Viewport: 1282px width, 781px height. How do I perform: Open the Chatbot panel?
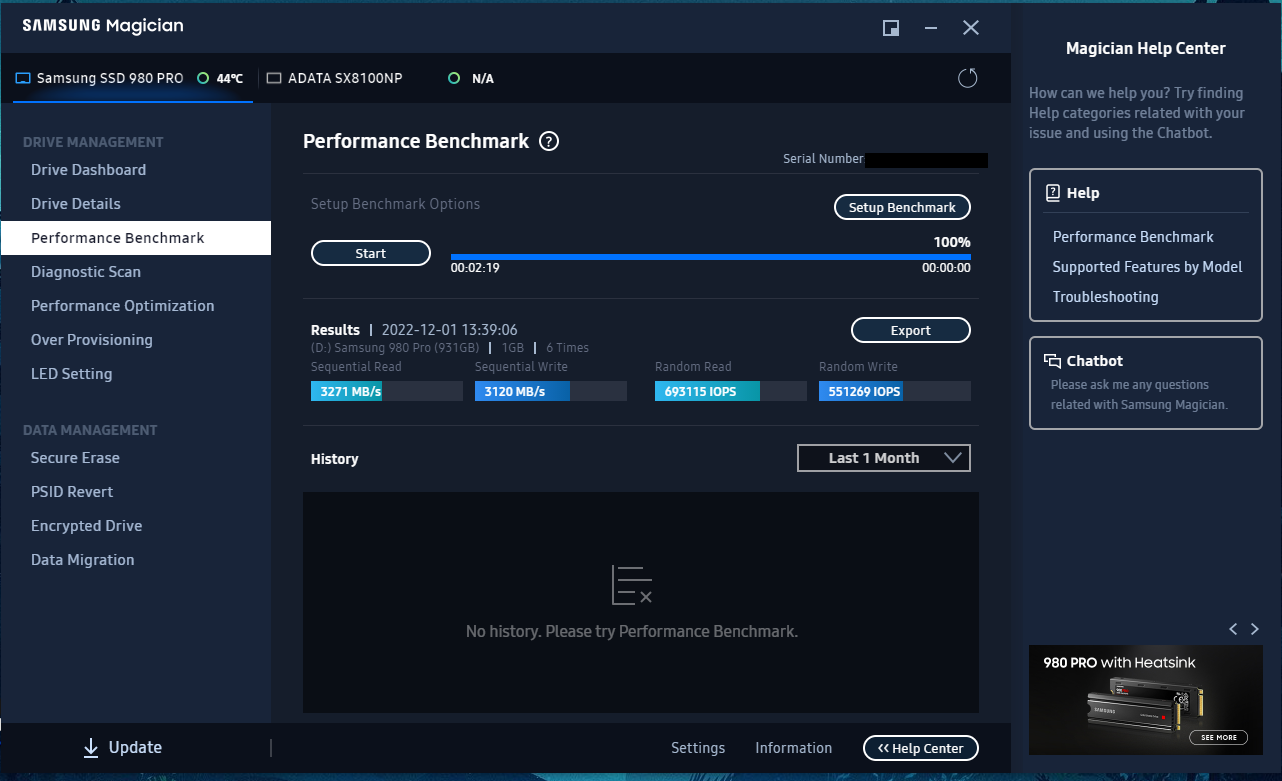(1146, 383)
